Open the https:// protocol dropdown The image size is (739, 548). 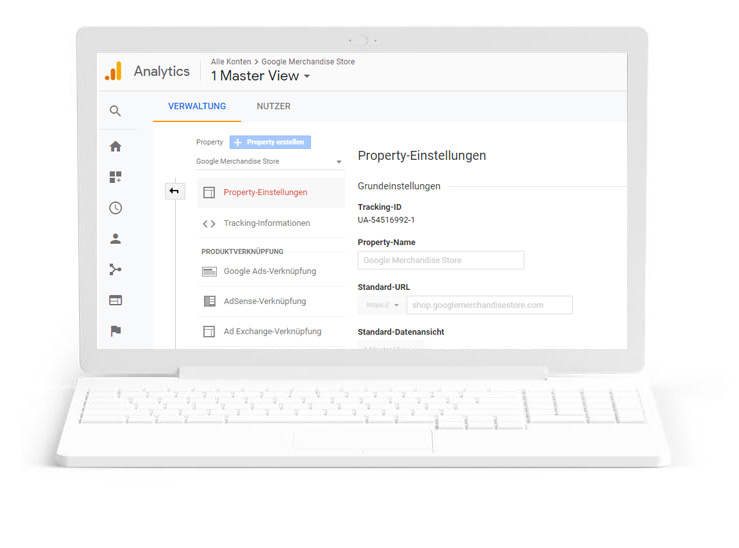coord(382,305)
